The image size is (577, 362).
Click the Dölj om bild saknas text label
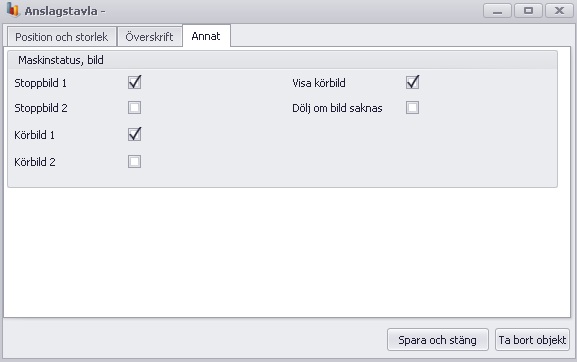tap(337, 108)
